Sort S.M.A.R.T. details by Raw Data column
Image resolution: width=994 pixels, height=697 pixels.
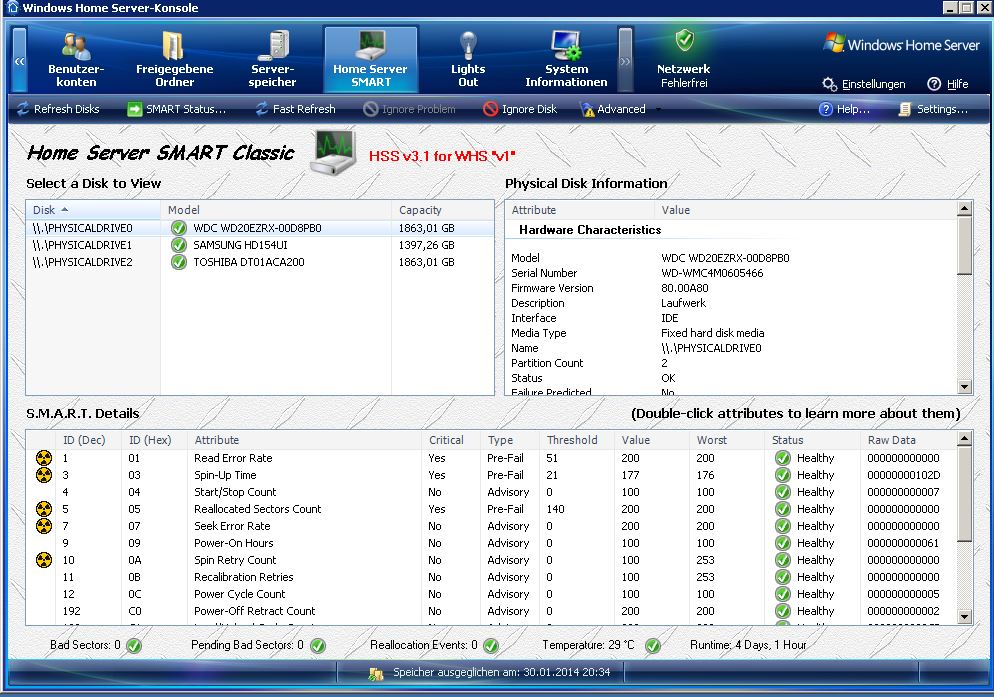(x=908, y=440)
